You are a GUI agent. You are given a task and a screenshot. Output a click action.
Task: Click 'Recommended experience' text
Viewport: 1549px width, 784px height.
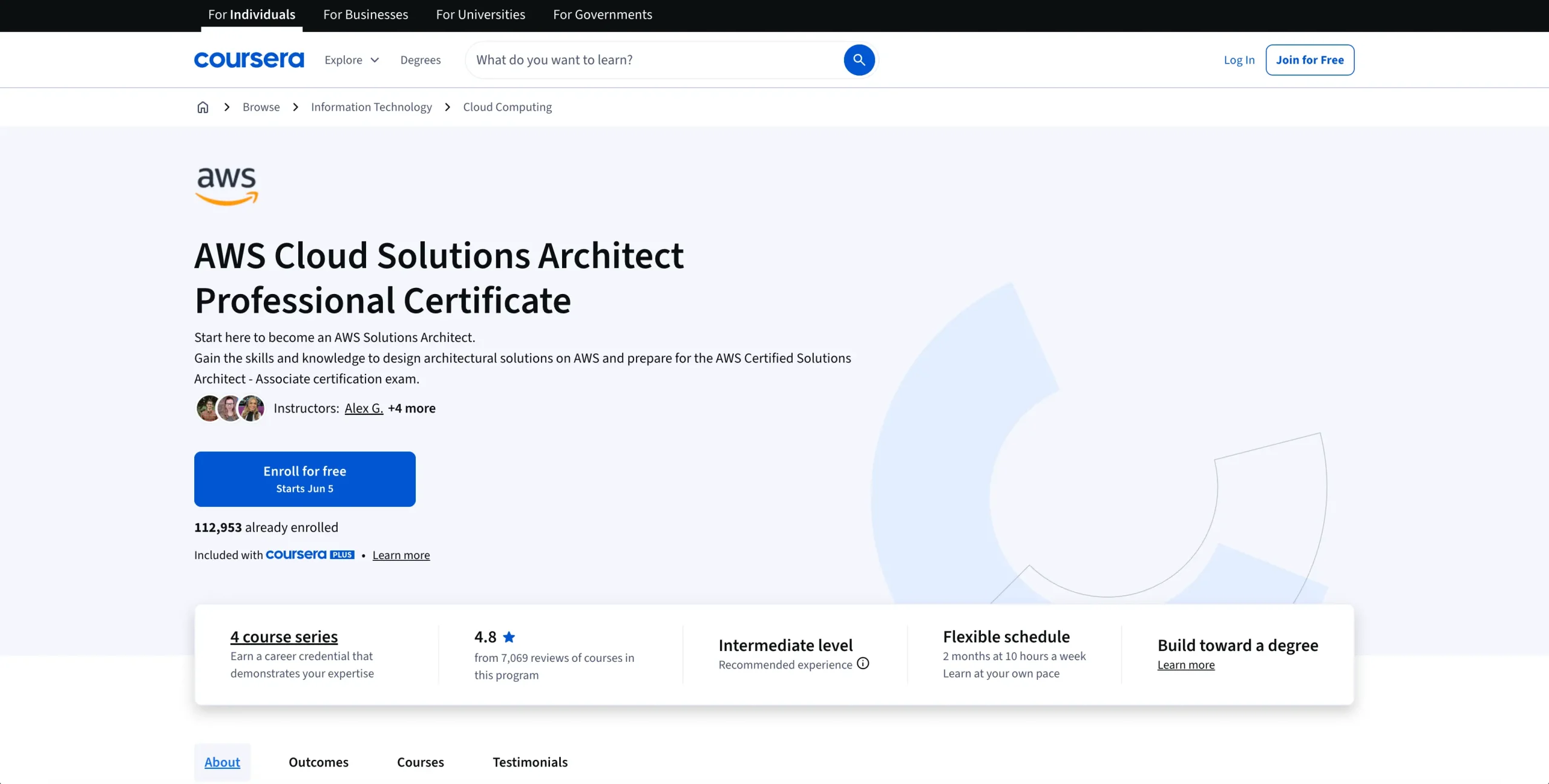coord(785,665)
